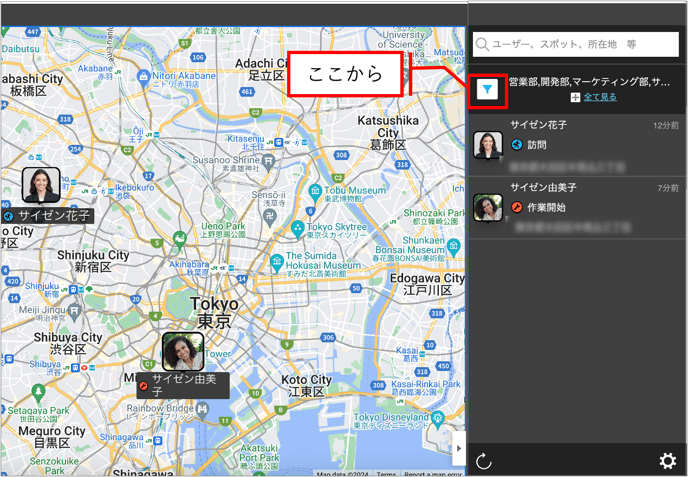The image size is (688, 477).
Task: Click the search field for users and spots
Action: (x=576, y=44)
